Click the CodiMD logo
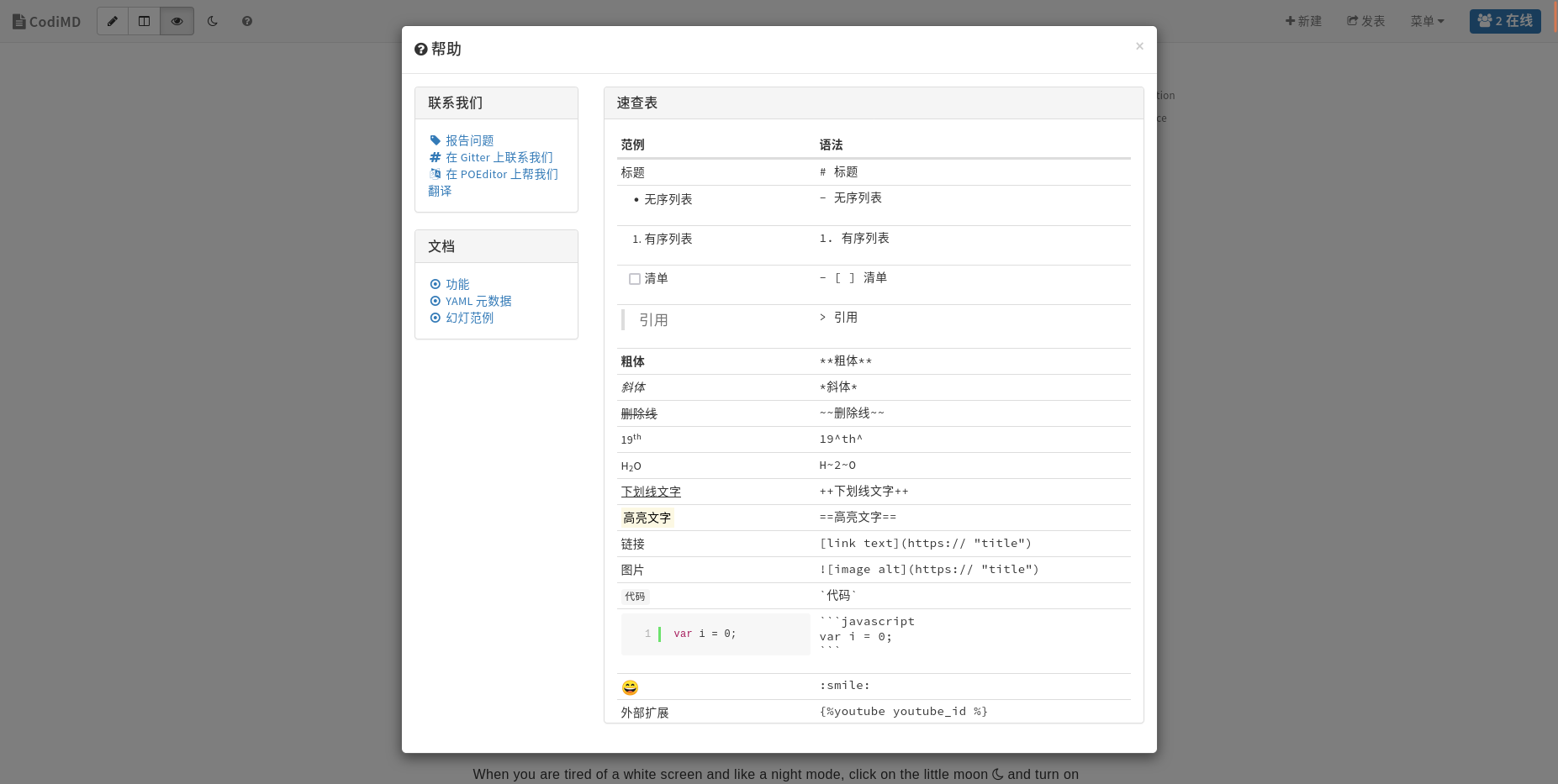The width and height of the screenshot is (1558, 784). click(x=47, y=21)
